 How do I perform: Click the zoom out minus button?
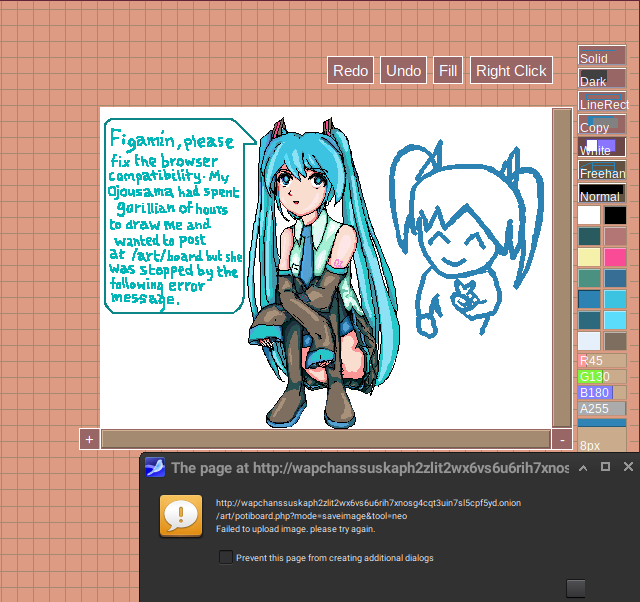point(562,439)
